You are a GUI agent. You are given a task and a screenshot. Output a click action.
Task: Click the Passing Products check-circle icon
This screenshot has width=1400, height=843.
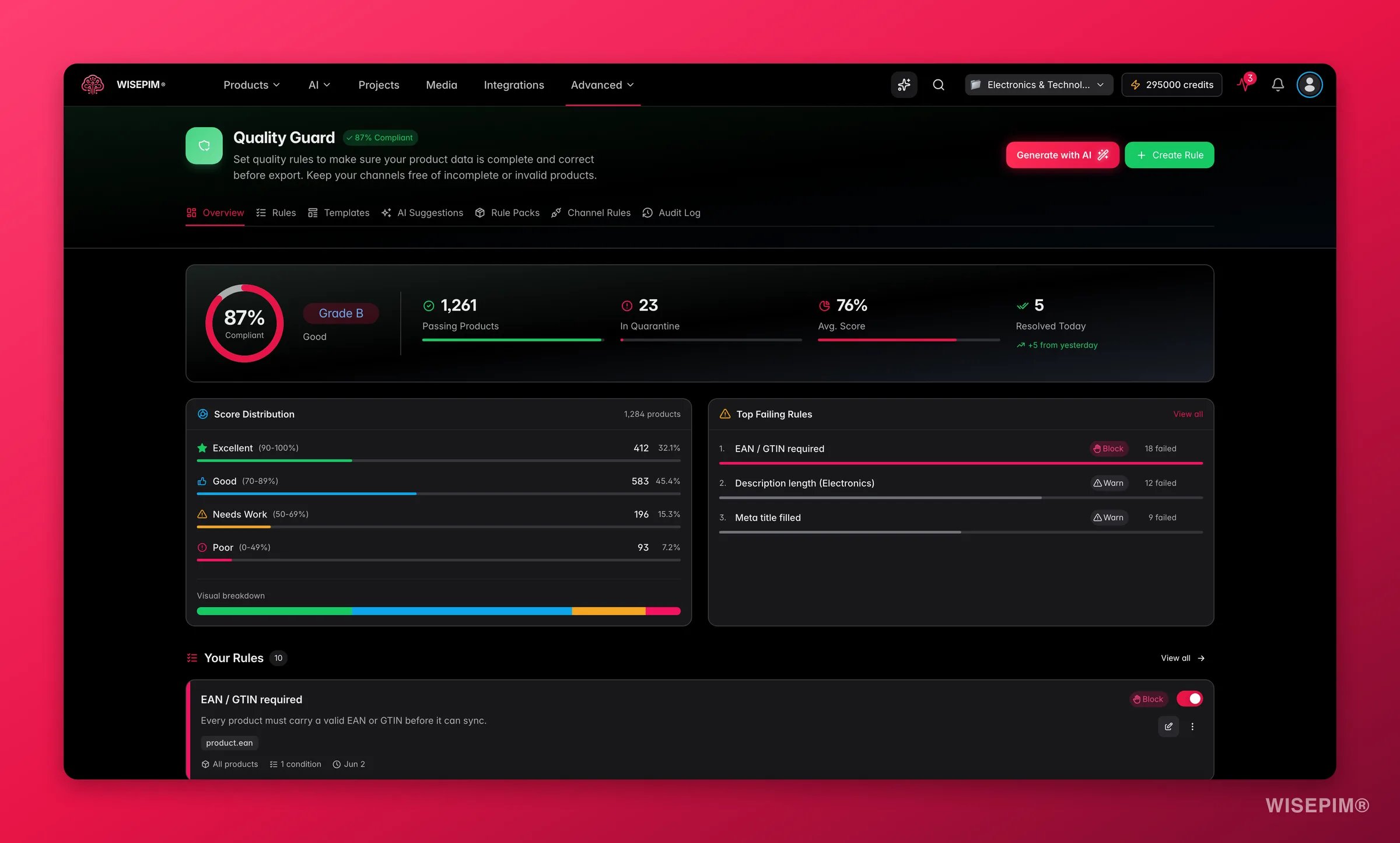pos(429,305)
